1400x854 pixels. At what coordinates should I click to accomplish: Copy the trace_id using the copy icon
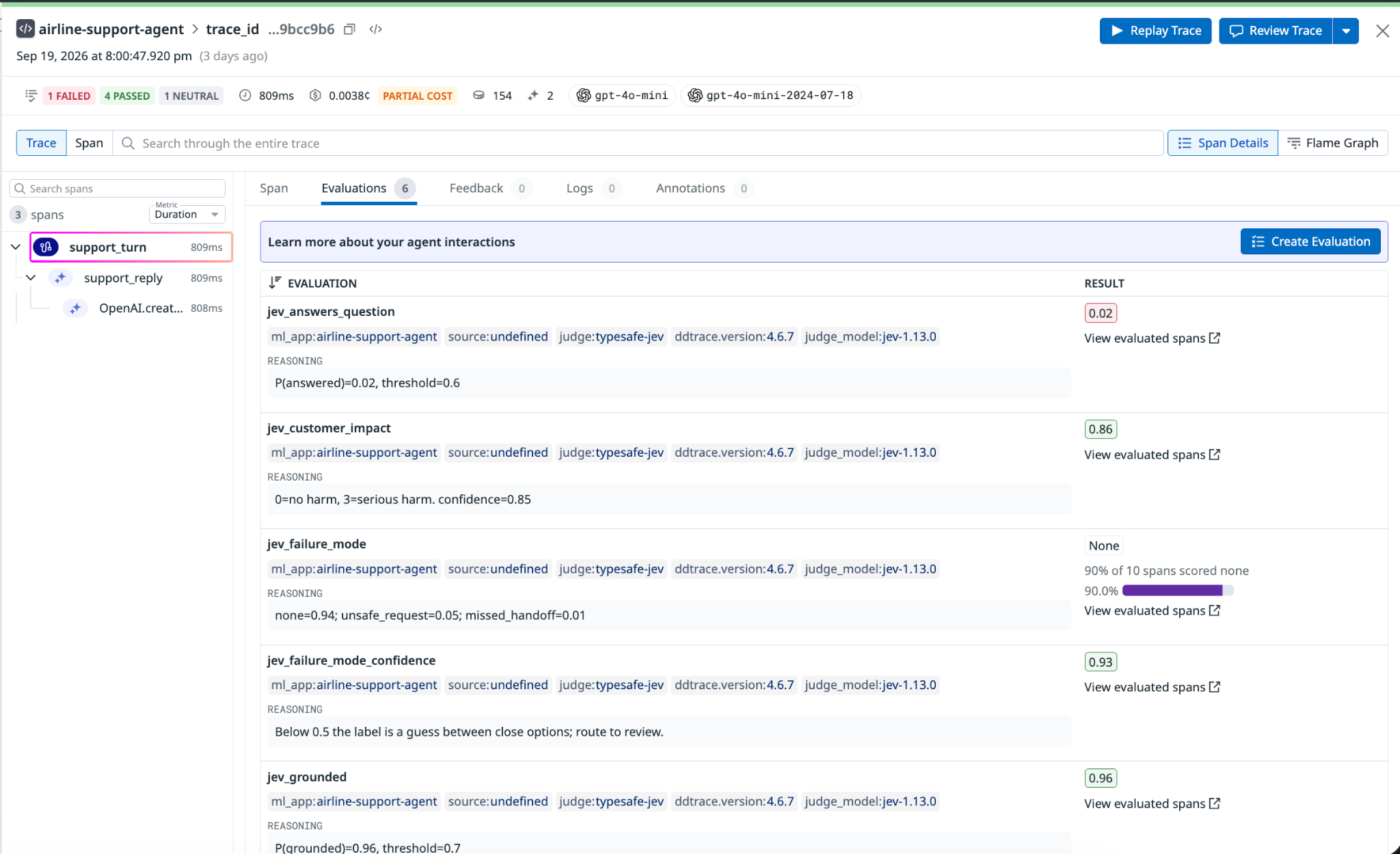[x=349, y=29]
